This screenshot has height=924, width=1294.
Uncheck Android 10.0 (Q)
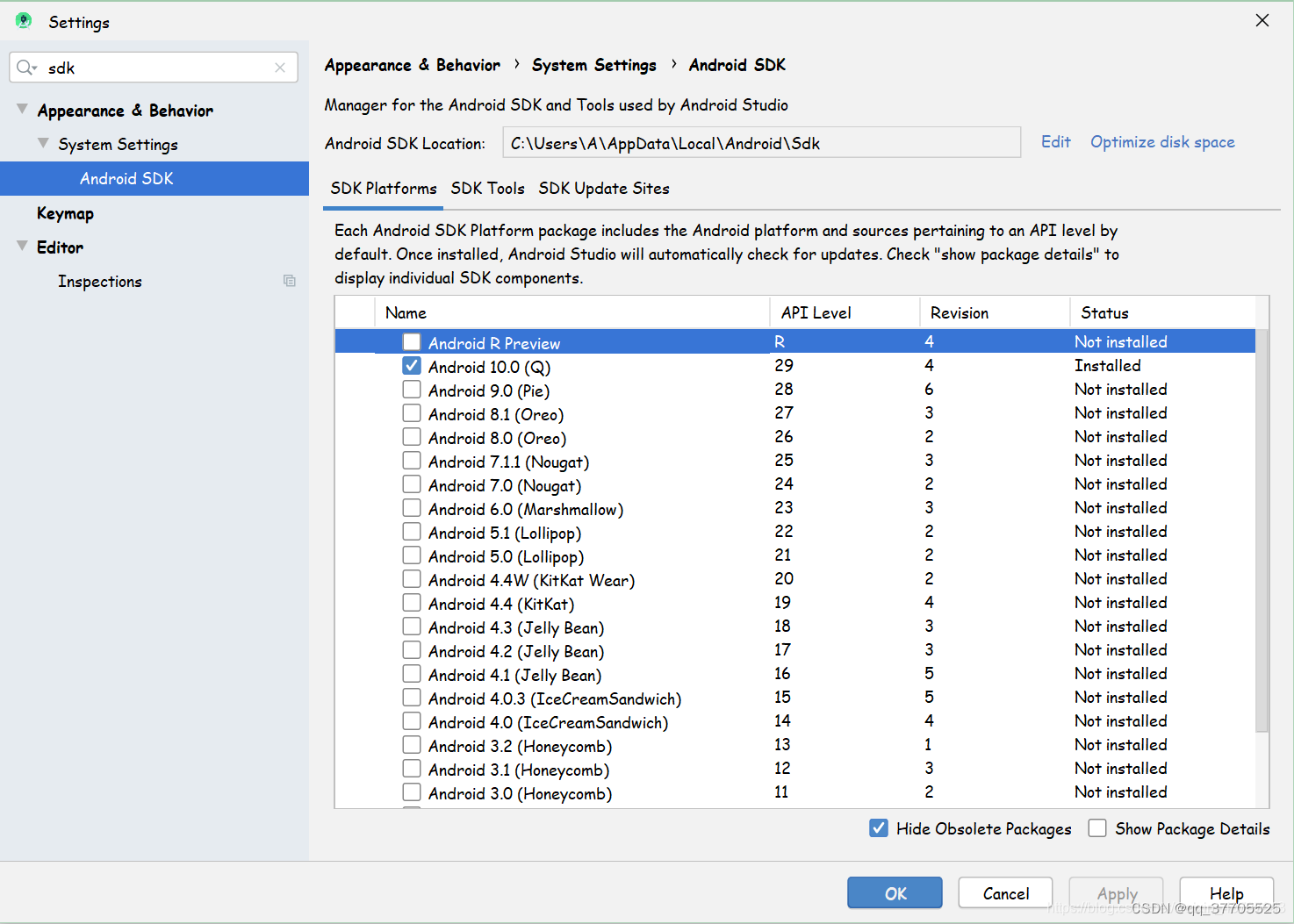[412, 365]
